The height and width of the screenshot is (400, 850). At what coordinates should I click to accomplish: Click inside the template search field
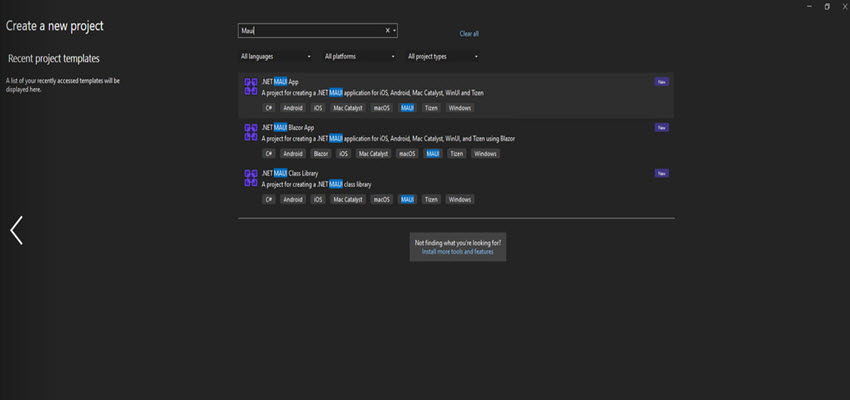310,31
